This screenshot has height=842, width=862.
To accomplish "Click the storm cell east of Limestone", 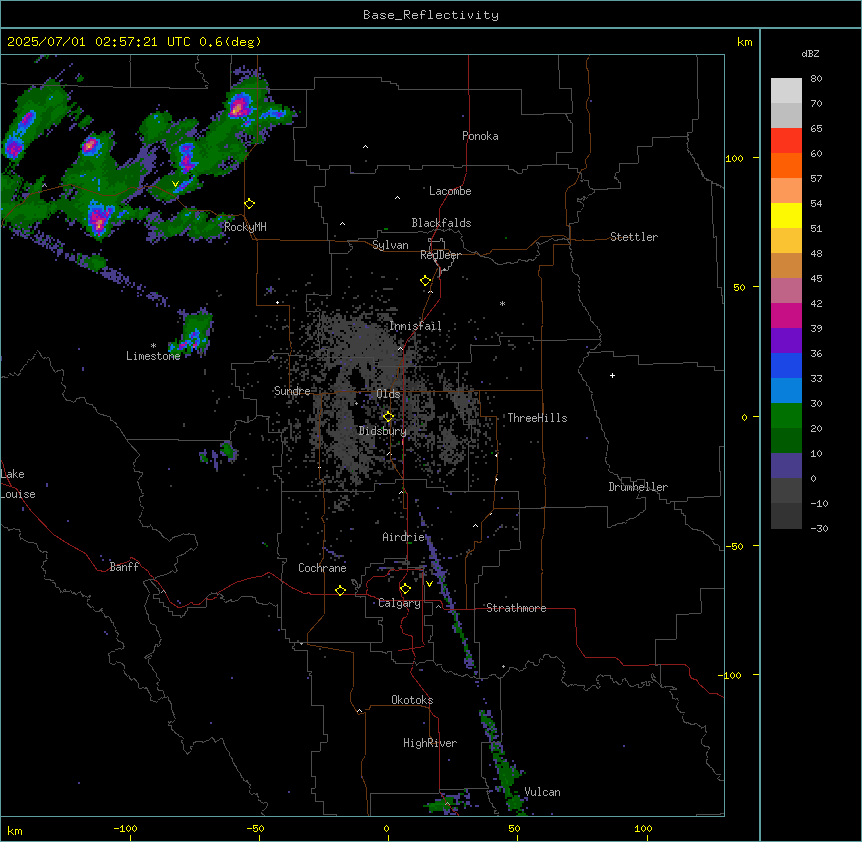I will 192,333.
